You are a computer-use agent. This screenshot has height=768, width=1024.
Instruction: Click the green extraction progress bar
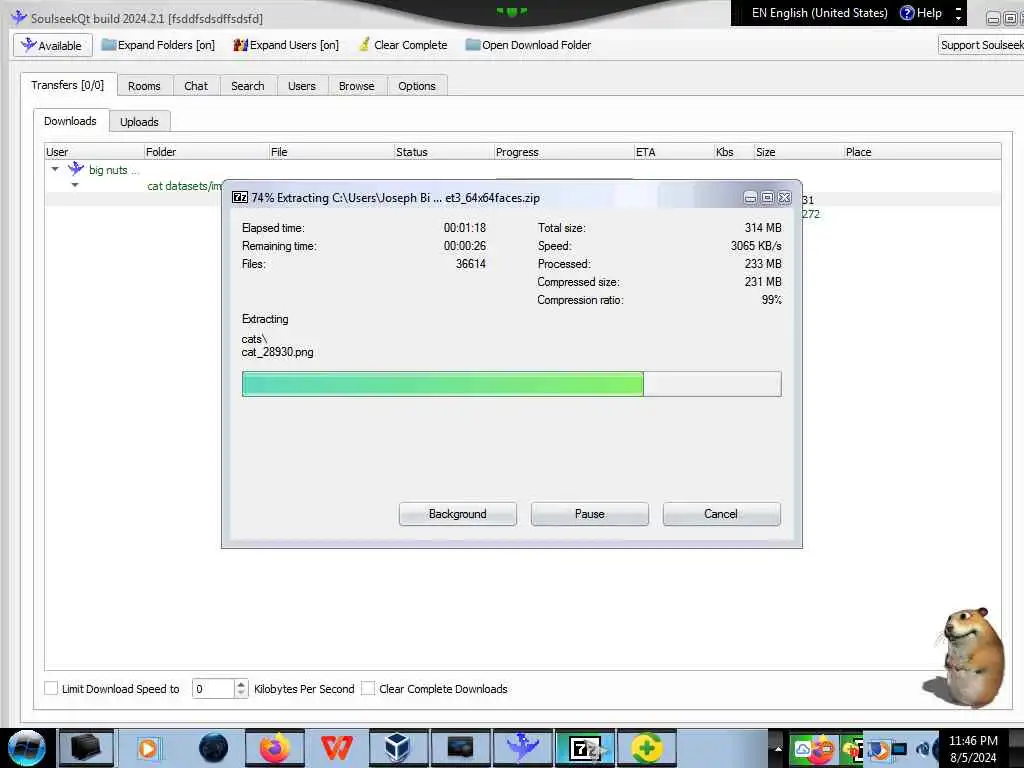(x=511, y=384)
